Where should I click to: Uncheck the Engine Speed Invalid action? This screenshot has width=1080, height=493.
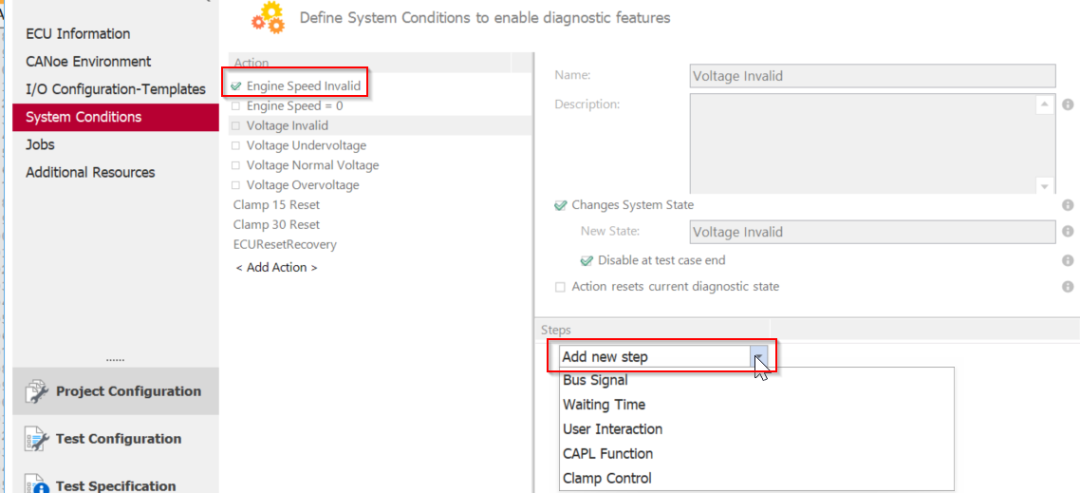pyautogui.click(x=236, y=86)
